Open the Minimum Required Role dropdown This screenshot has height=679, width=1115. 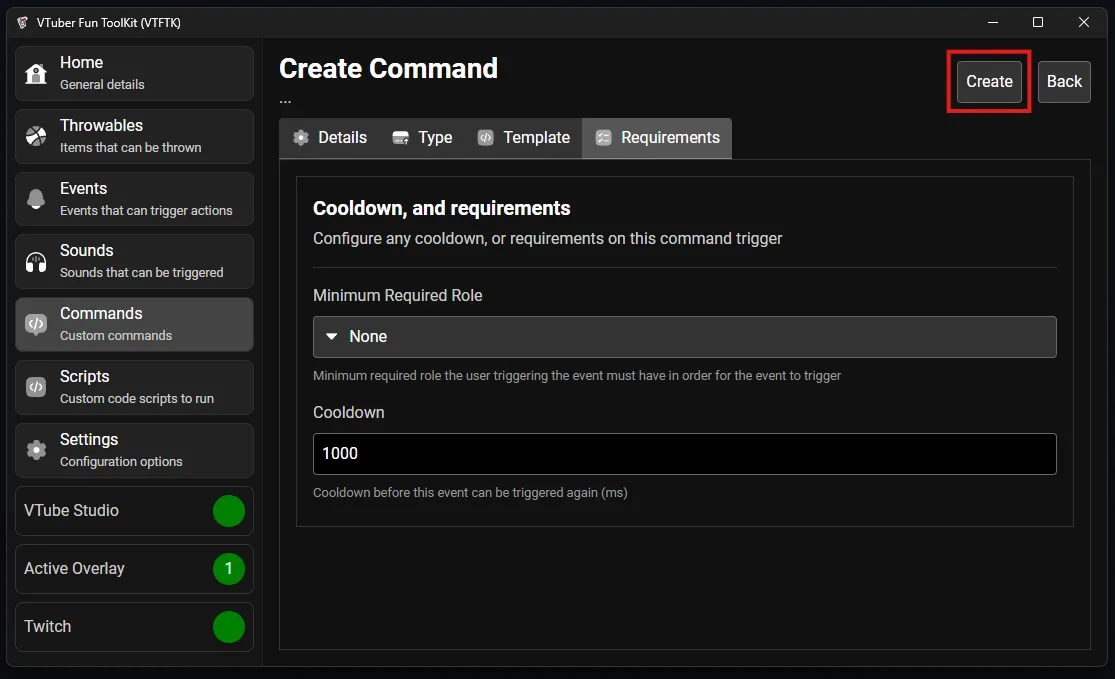click(x=684, y=337)
